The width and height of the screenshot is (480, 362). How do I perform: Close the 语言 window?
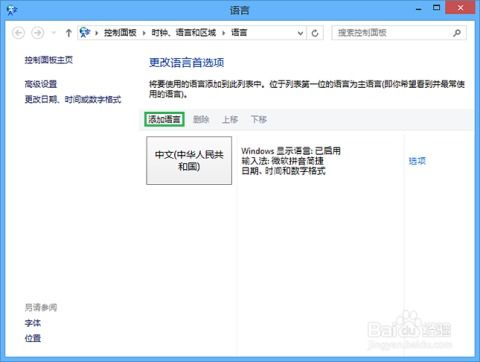click(460, 8)
